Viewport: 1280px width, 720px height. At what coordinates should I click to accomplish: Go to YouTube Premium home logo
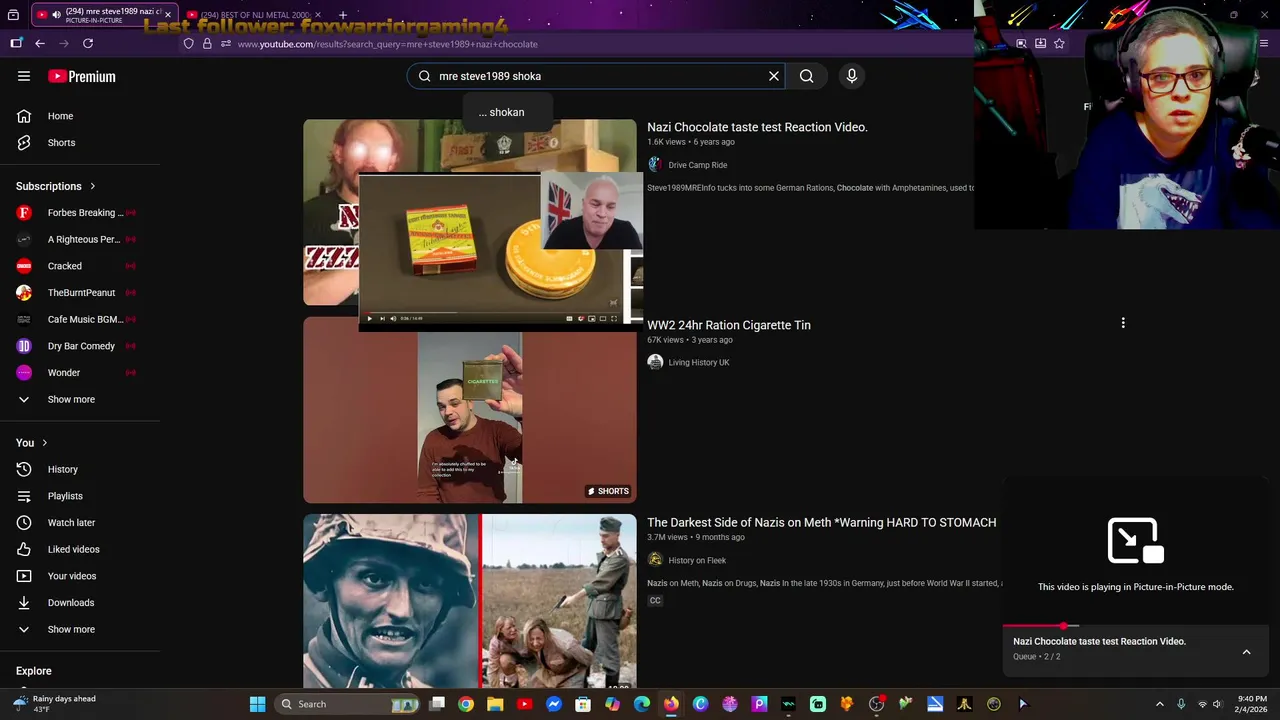(82, 76)
